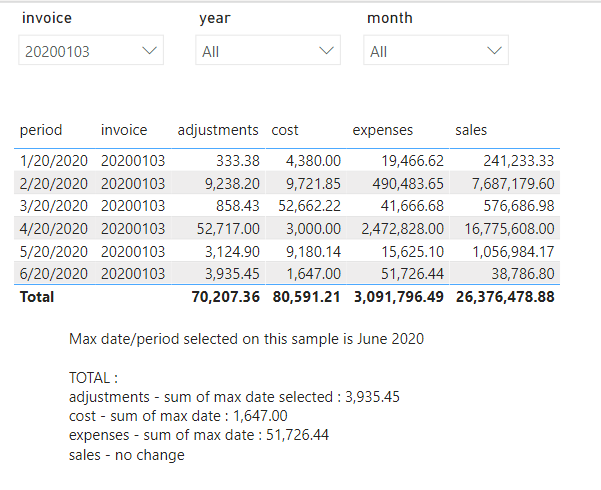Click the 'sales - no change' note line
Image resolution: width=601 pixels, height=490 pixels.
[127, 455]
